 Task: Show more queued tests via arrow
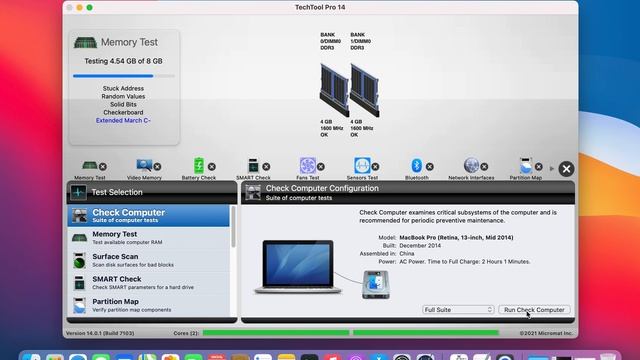pyautogui.click(x=552, y=168)
